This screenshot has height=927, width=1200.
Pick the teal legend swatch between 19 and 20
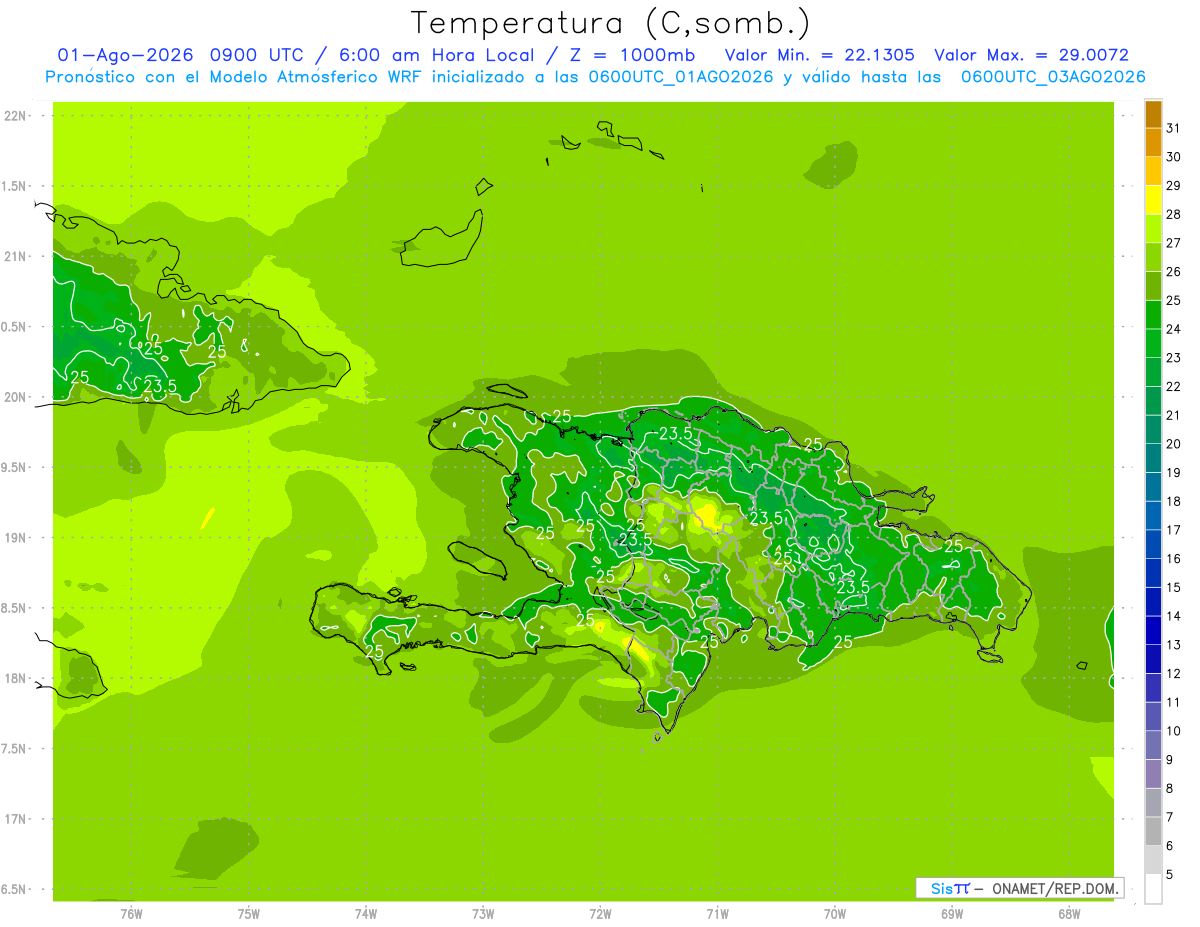[1153, 458]
